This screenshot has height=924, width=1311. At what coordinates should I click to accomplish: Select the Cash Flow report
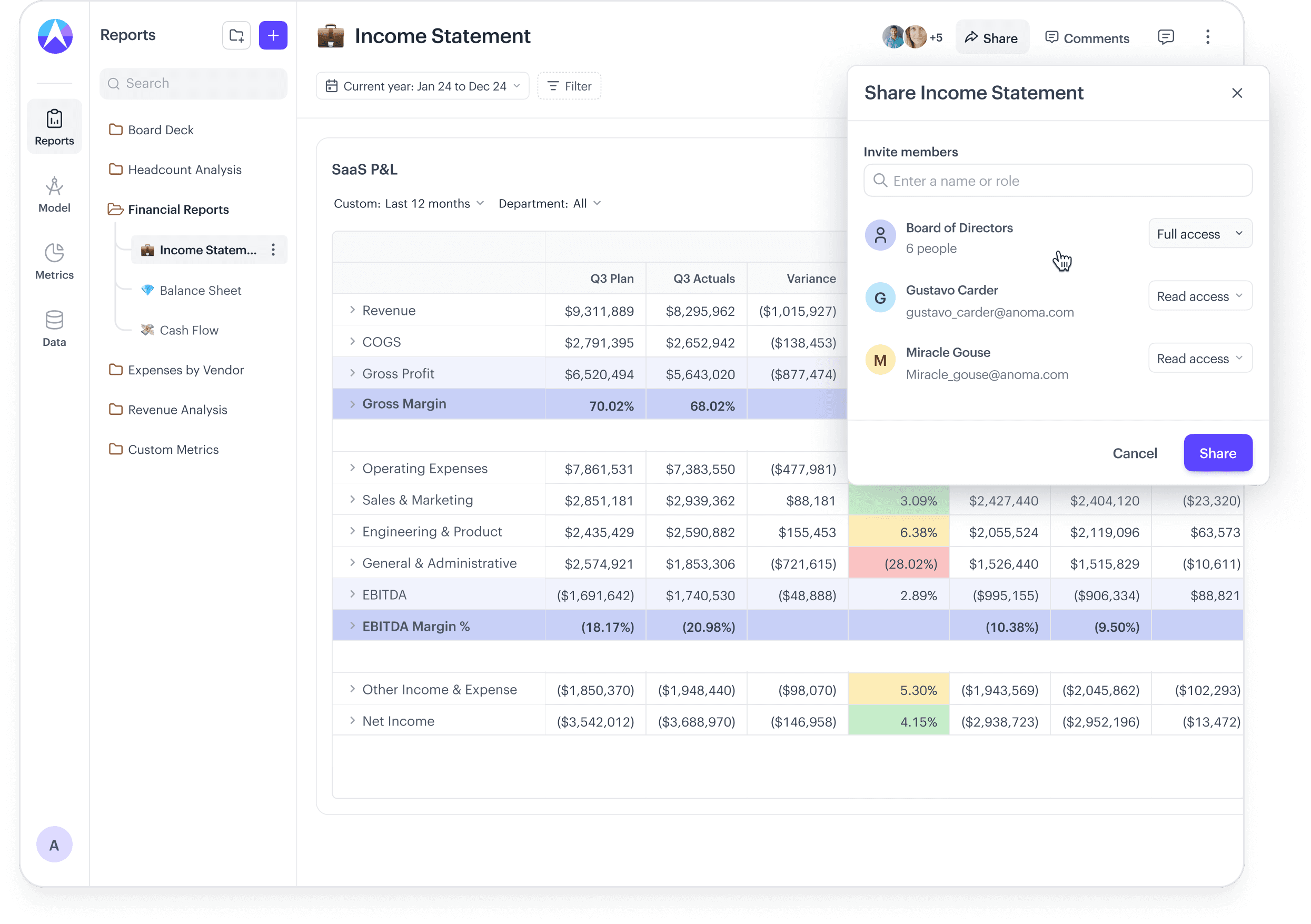pos(180,330)
